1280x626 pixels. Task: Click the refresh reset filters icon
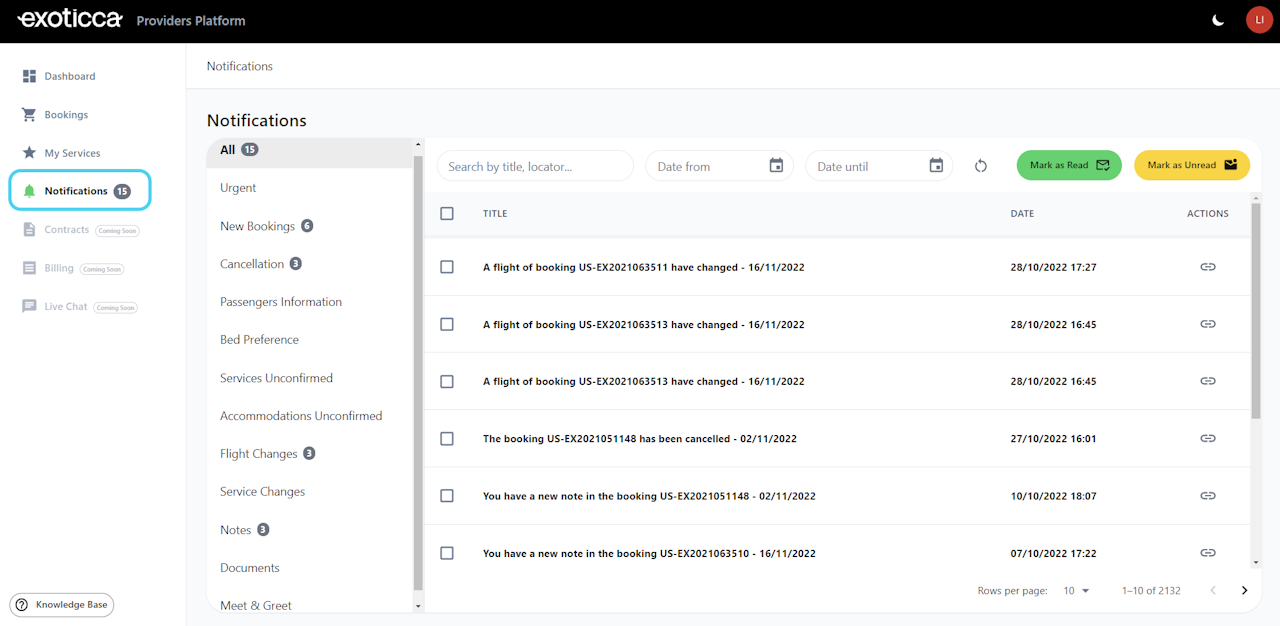[981, 166]
